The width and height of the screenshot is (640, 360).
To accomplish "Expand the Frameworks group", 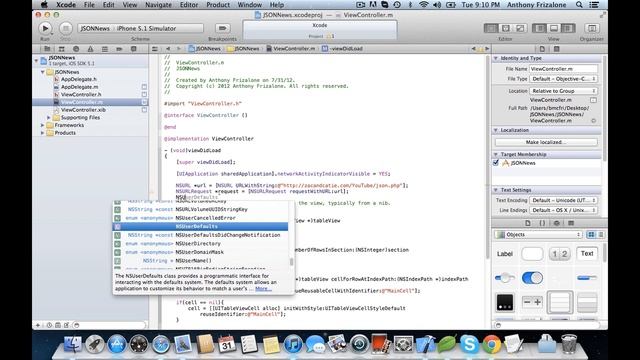I will [x=42, y=125].
